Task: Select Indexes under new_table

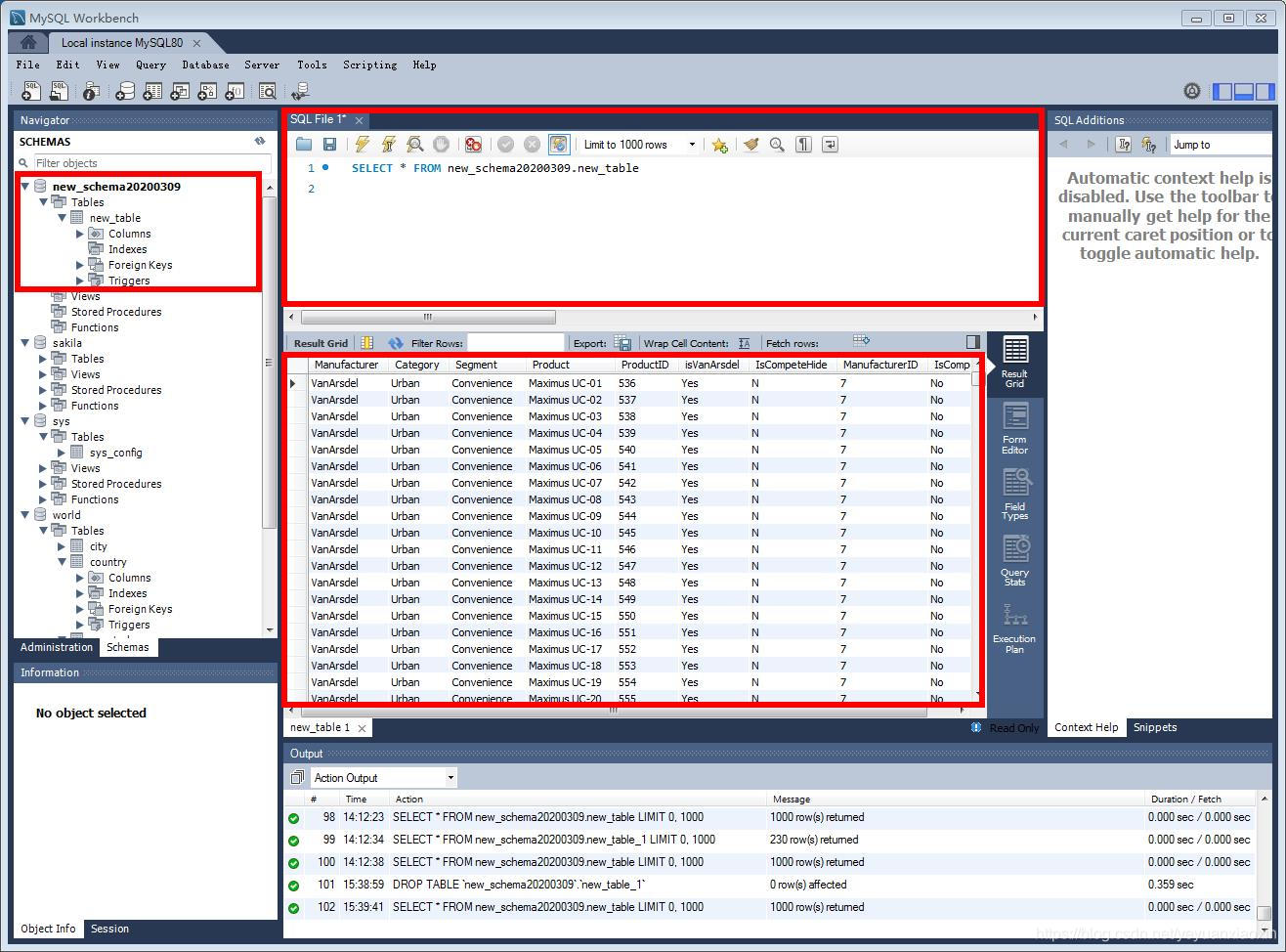Action: [127, 249]
